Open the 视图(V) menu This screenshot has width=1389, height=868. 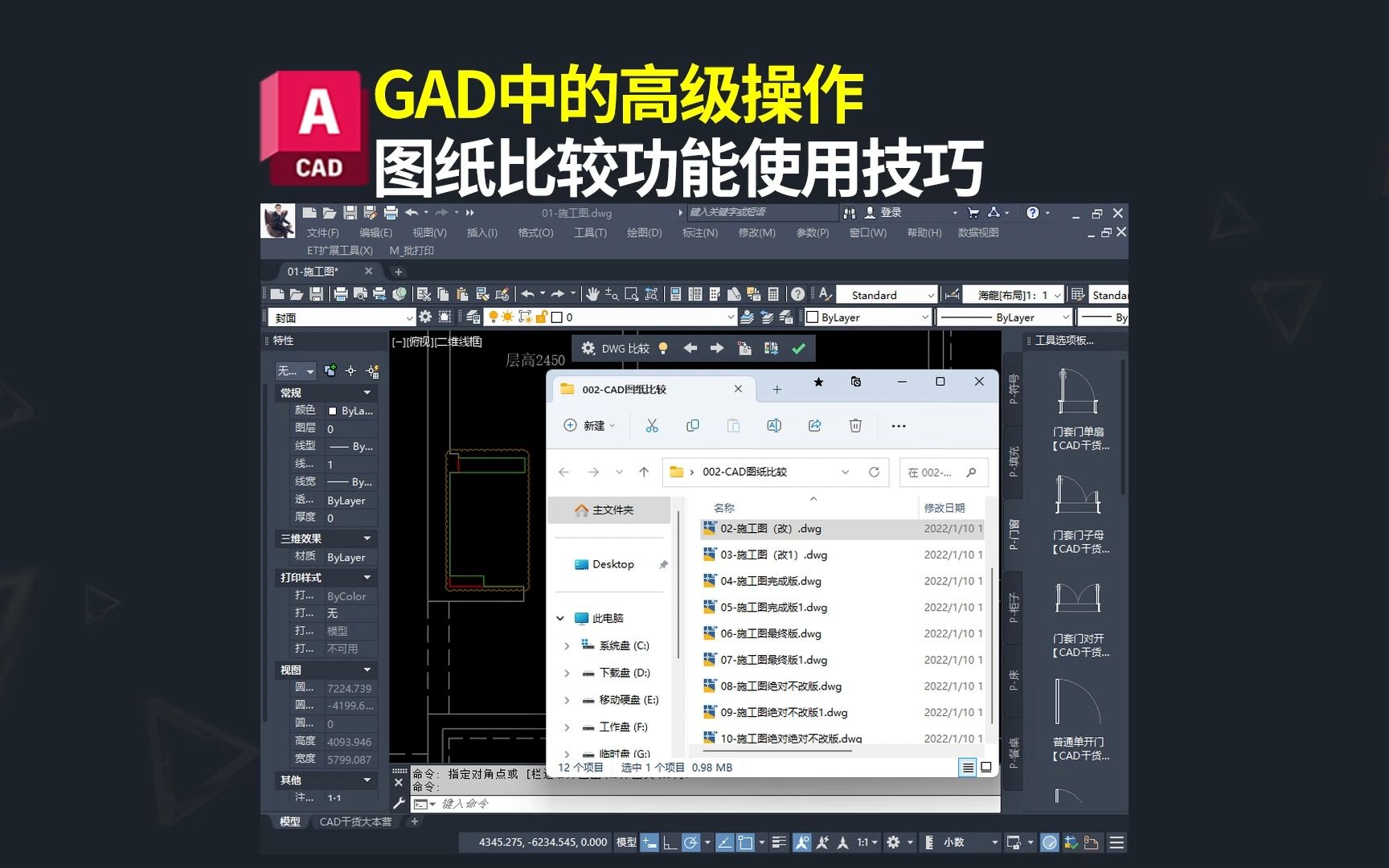[x=429, y=232]
